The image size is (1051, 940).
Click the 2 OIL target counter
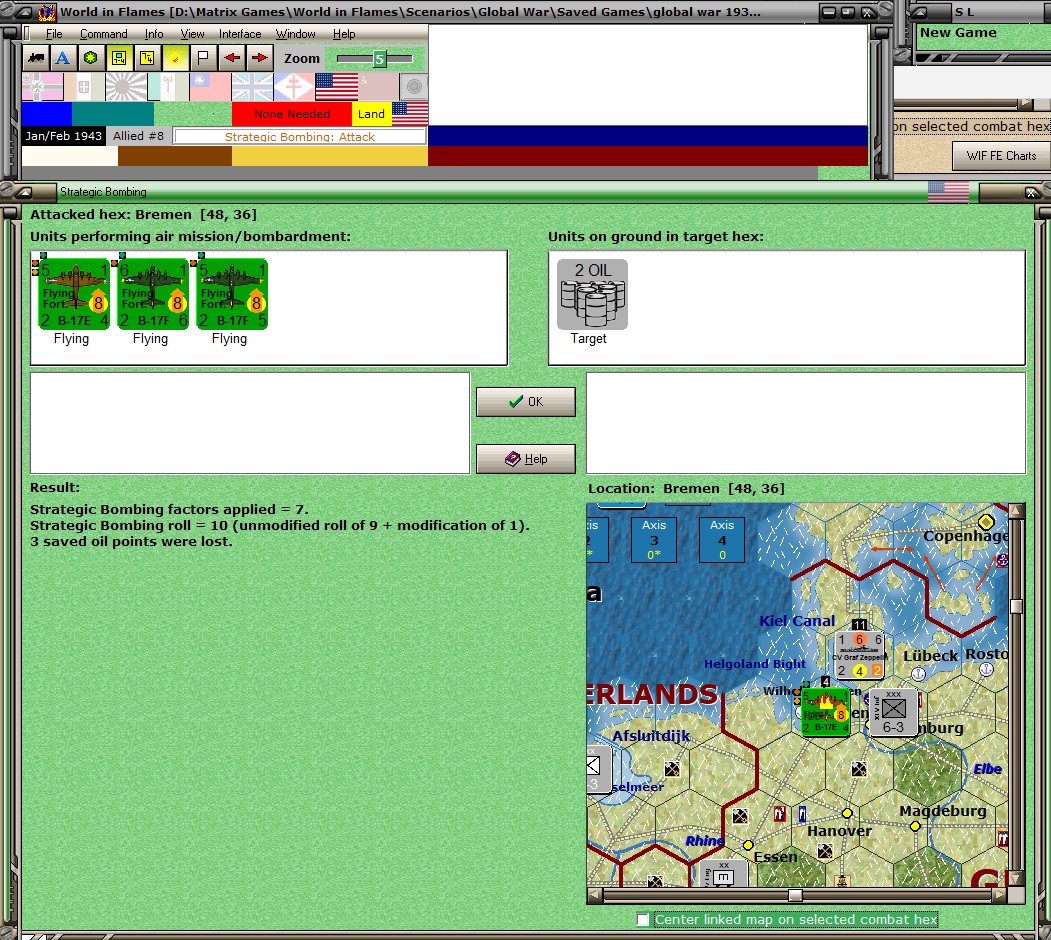[x=592, y=294]
